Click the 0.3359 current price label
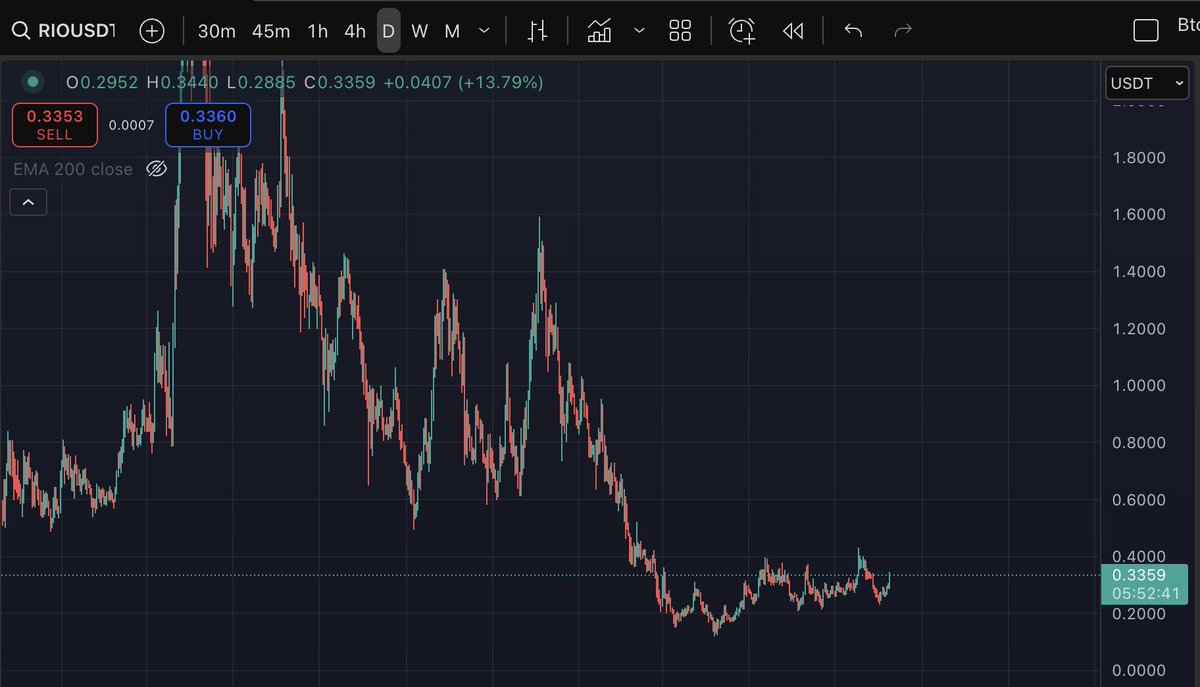This screenshot has width=1200, height=687. [1144, 575]
